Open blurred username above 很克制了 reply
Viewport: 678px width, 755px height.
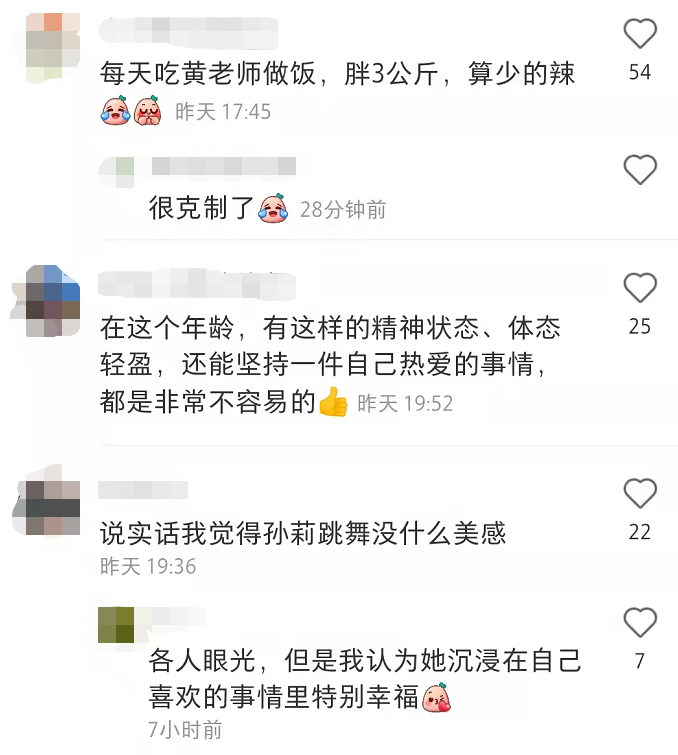click(x=224, y=167)
